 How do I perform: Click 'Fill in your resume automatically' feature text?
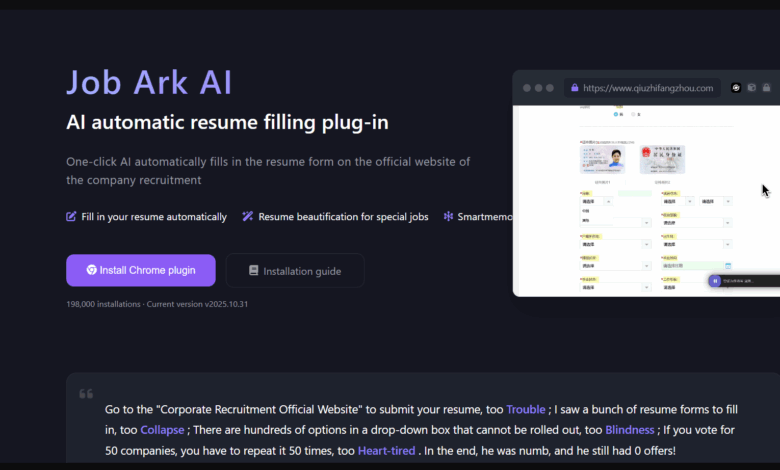[x=154, y=217]
